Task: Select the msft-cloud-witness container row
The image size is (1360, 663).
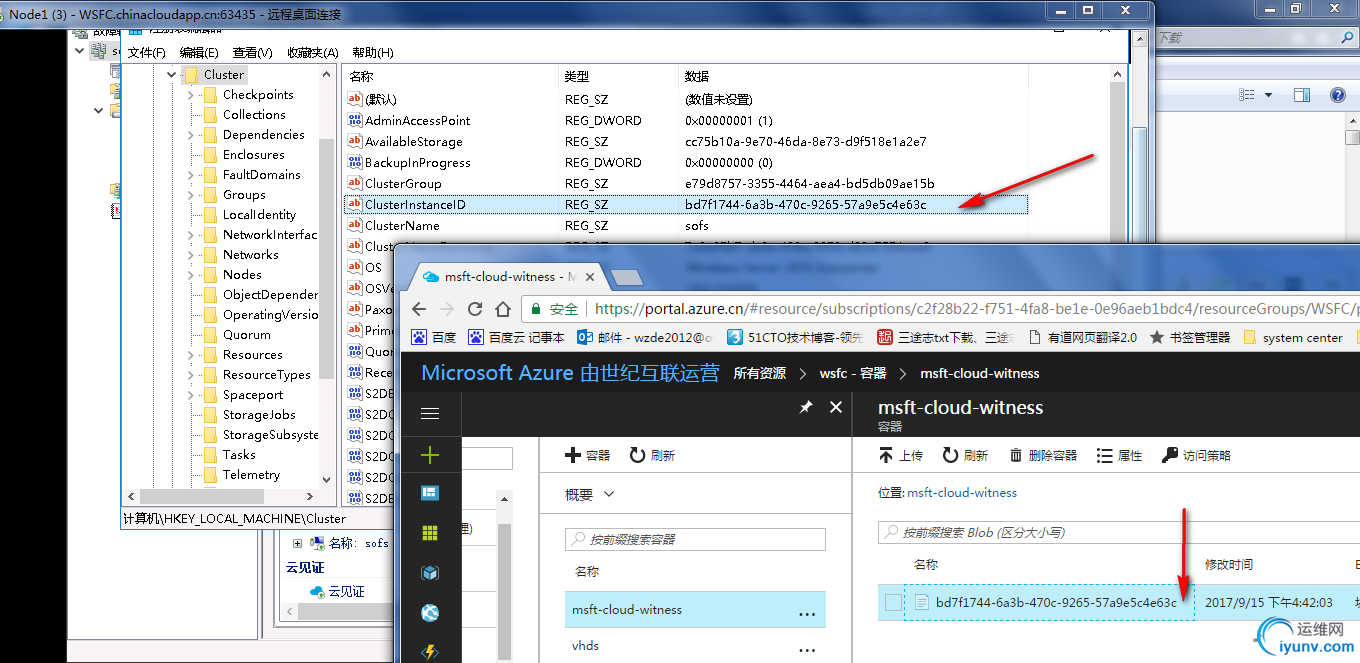Action: coord(695,609)
